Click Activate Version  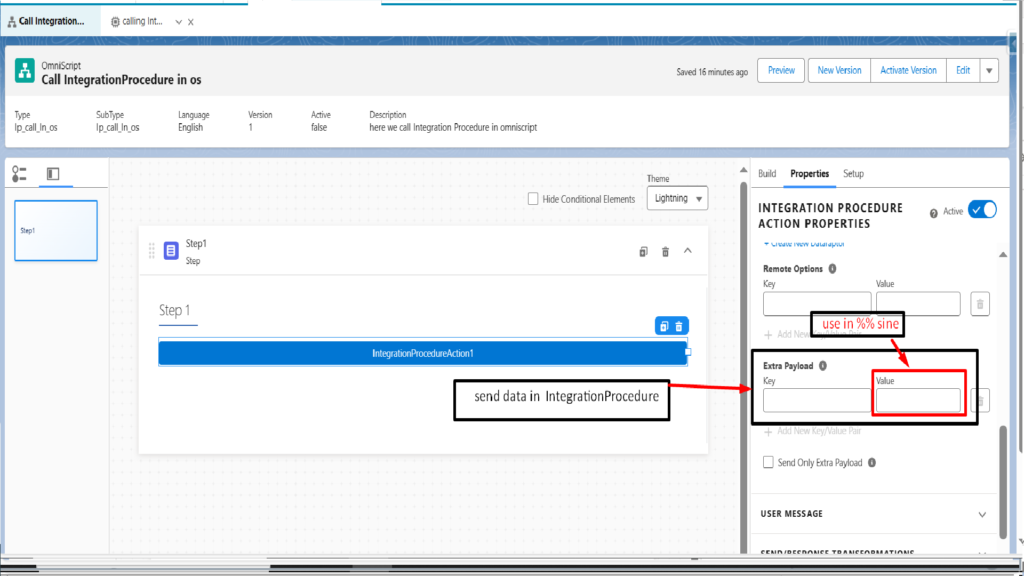pyautogui.click(x=908, y=71)
